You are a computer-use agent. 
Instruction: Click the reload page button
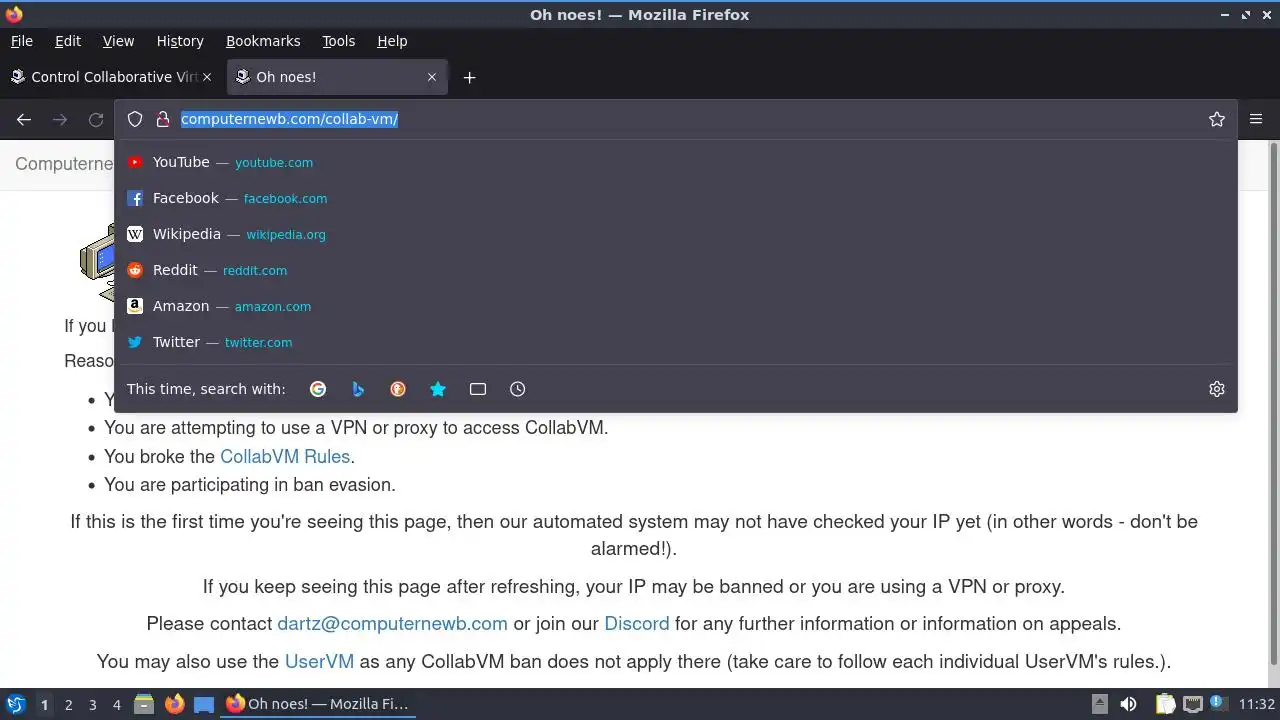coord(96,119)
